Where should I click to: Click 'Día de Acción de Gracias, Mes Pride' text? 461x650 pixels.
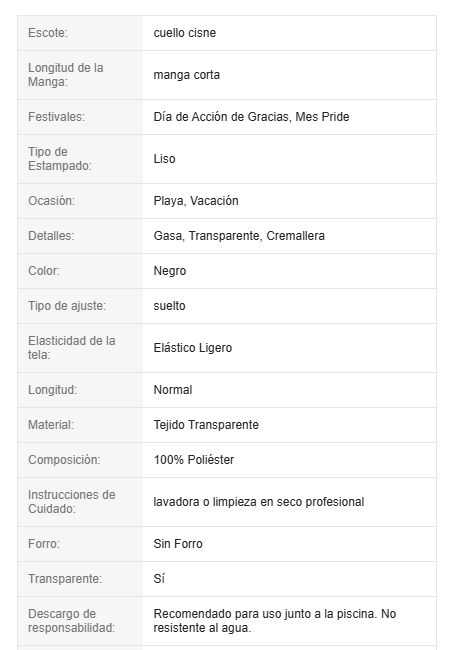(x=251, y=117)
